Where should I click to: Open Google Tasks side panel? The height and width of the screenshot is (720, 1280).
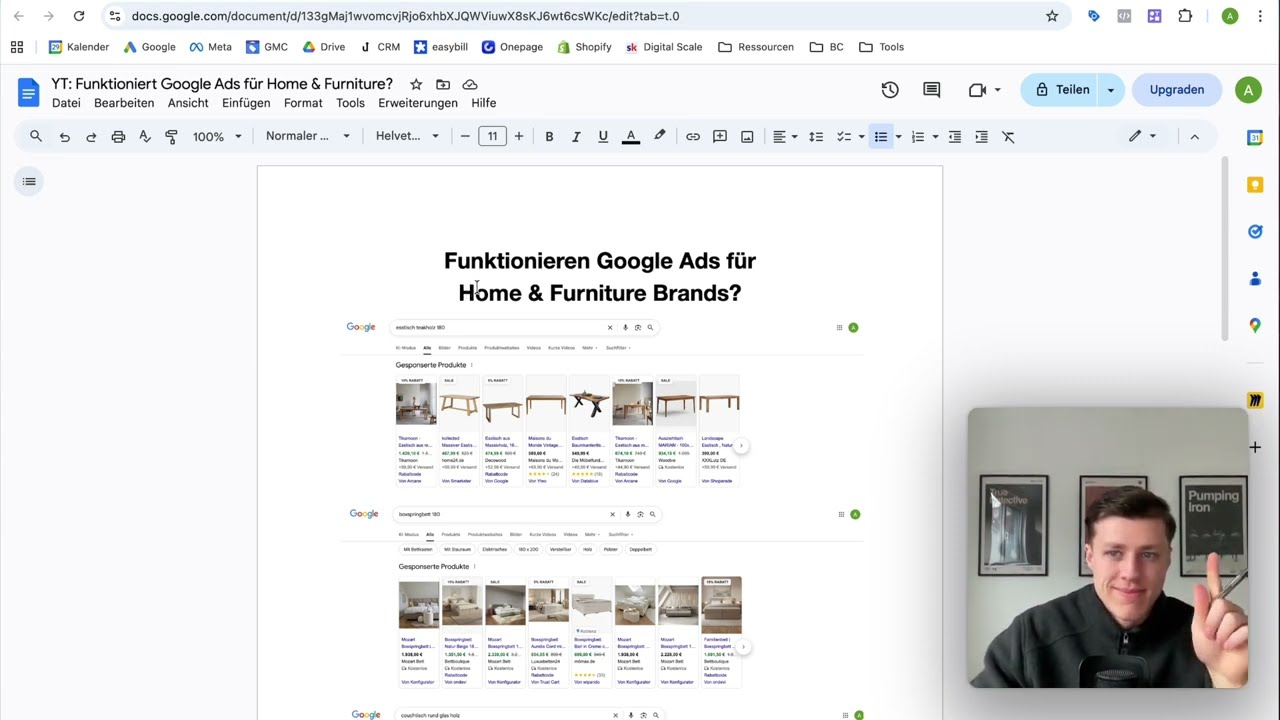click(x=1255, y=232)
